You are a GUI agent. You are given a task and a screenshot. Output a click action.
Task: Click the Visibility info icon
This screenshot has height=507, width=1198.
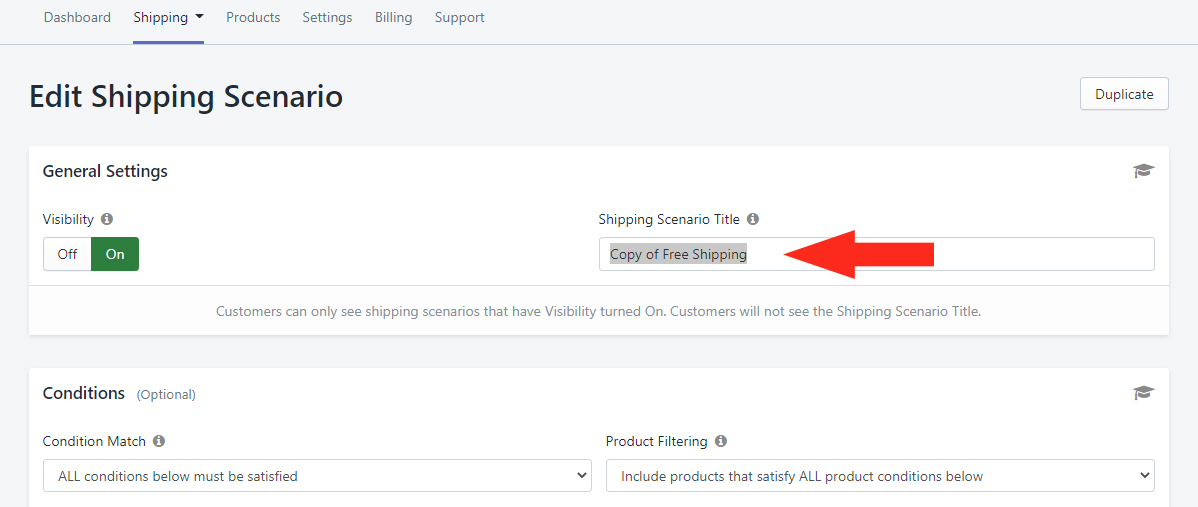coord(107,219)
